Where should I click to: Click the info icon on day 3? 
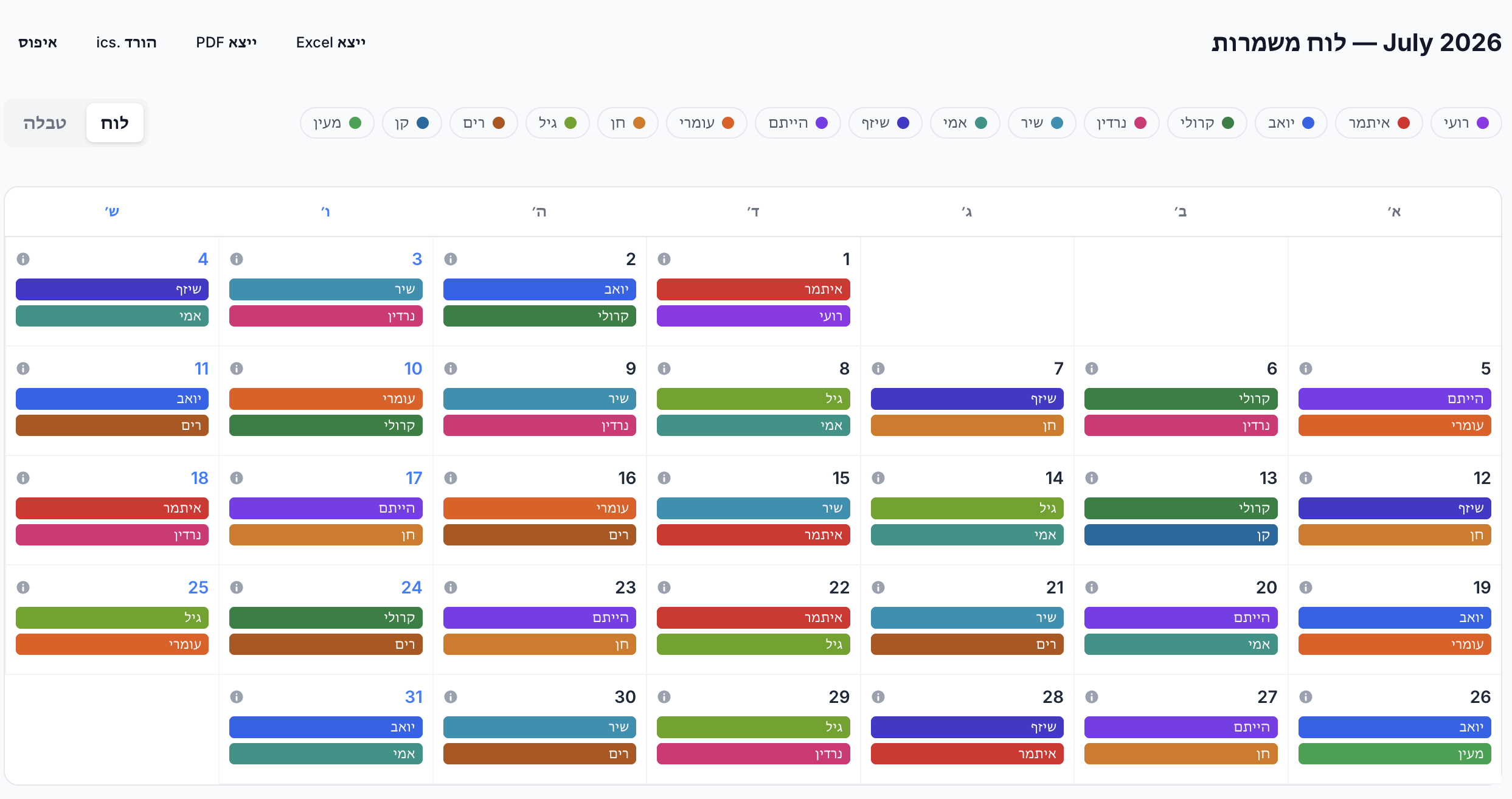(x=237, y=259)
